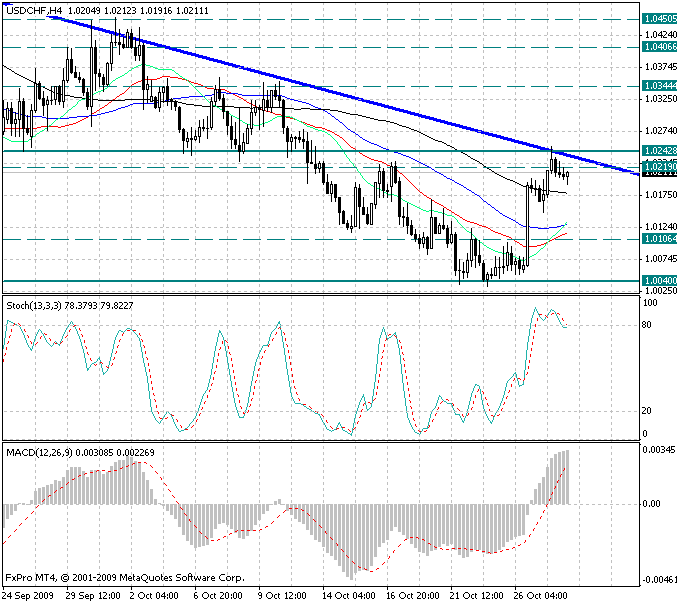Screen dimensions: 677x603
Task: Click the 9 Oct 12:00 time label
Action: click(x=282, y=596)
